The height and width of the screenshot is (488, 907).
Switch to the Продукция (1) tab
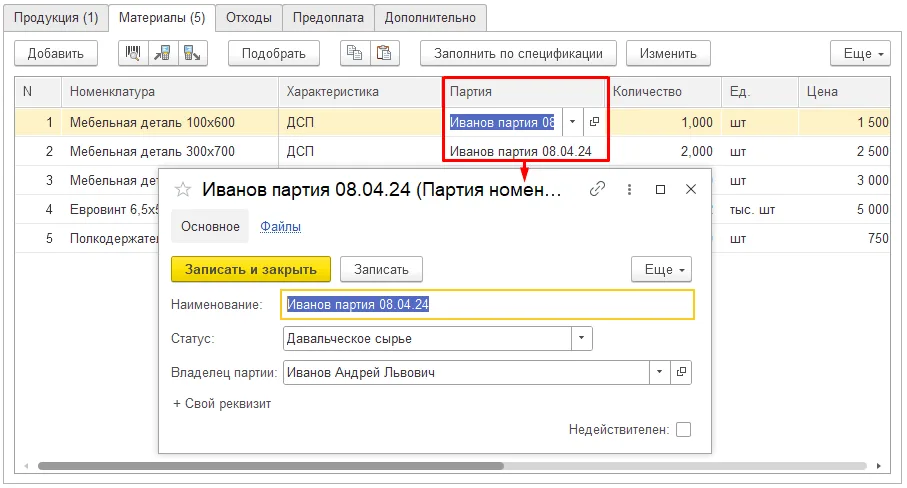[x=56, y=18]
